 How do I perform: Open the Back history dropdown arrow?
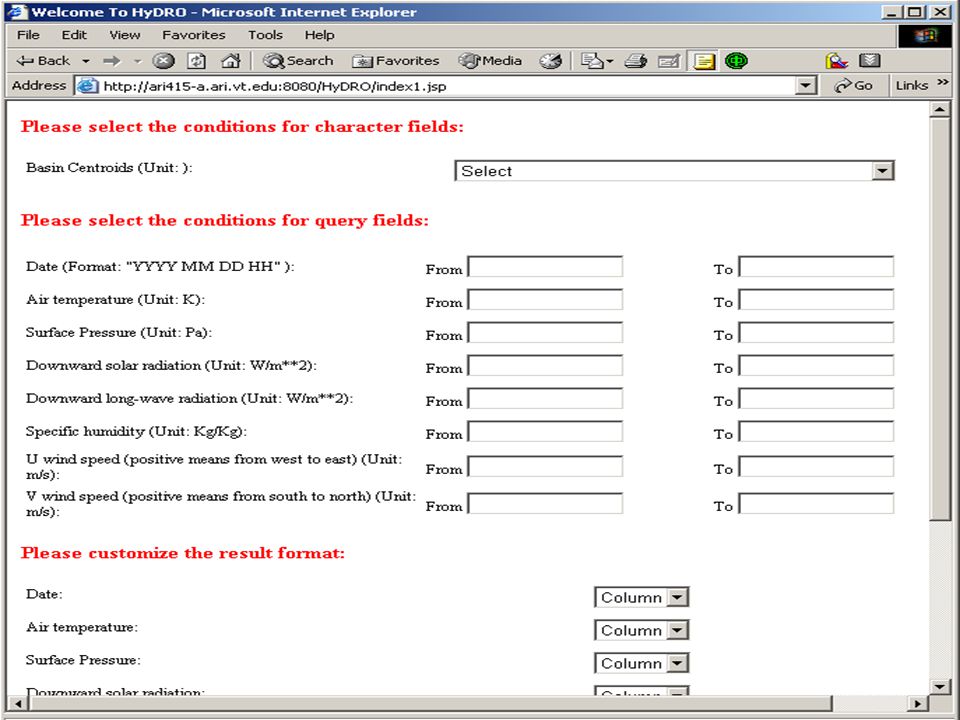[x=86, y=61]
